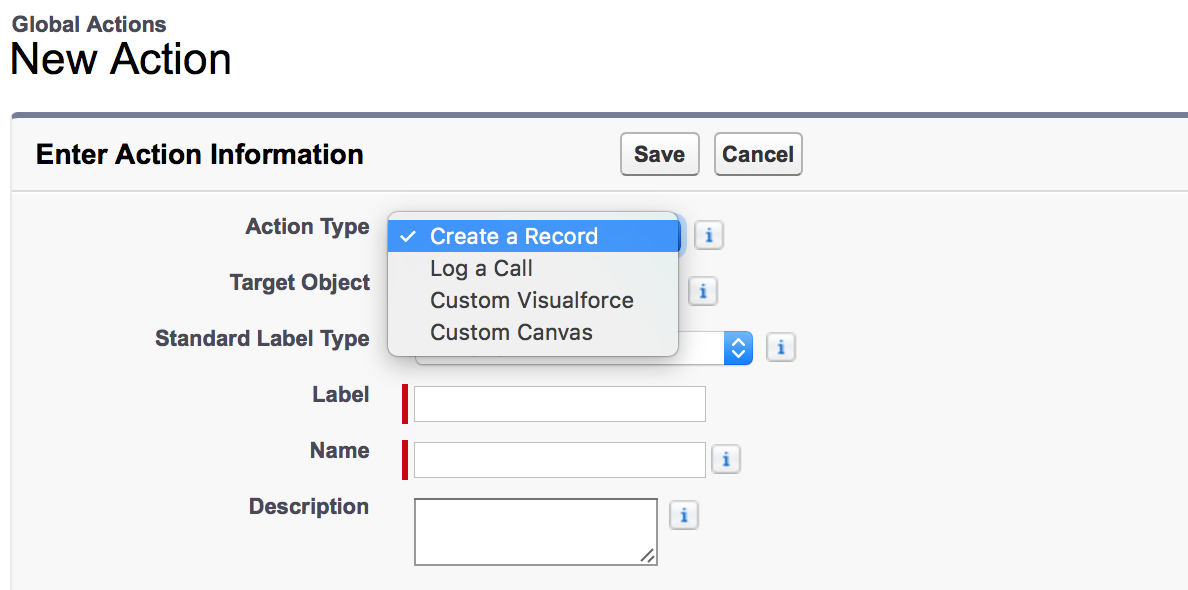1188x590 pixels.
Task: Click the info icon beside Action Type
Action: [709, 236]
